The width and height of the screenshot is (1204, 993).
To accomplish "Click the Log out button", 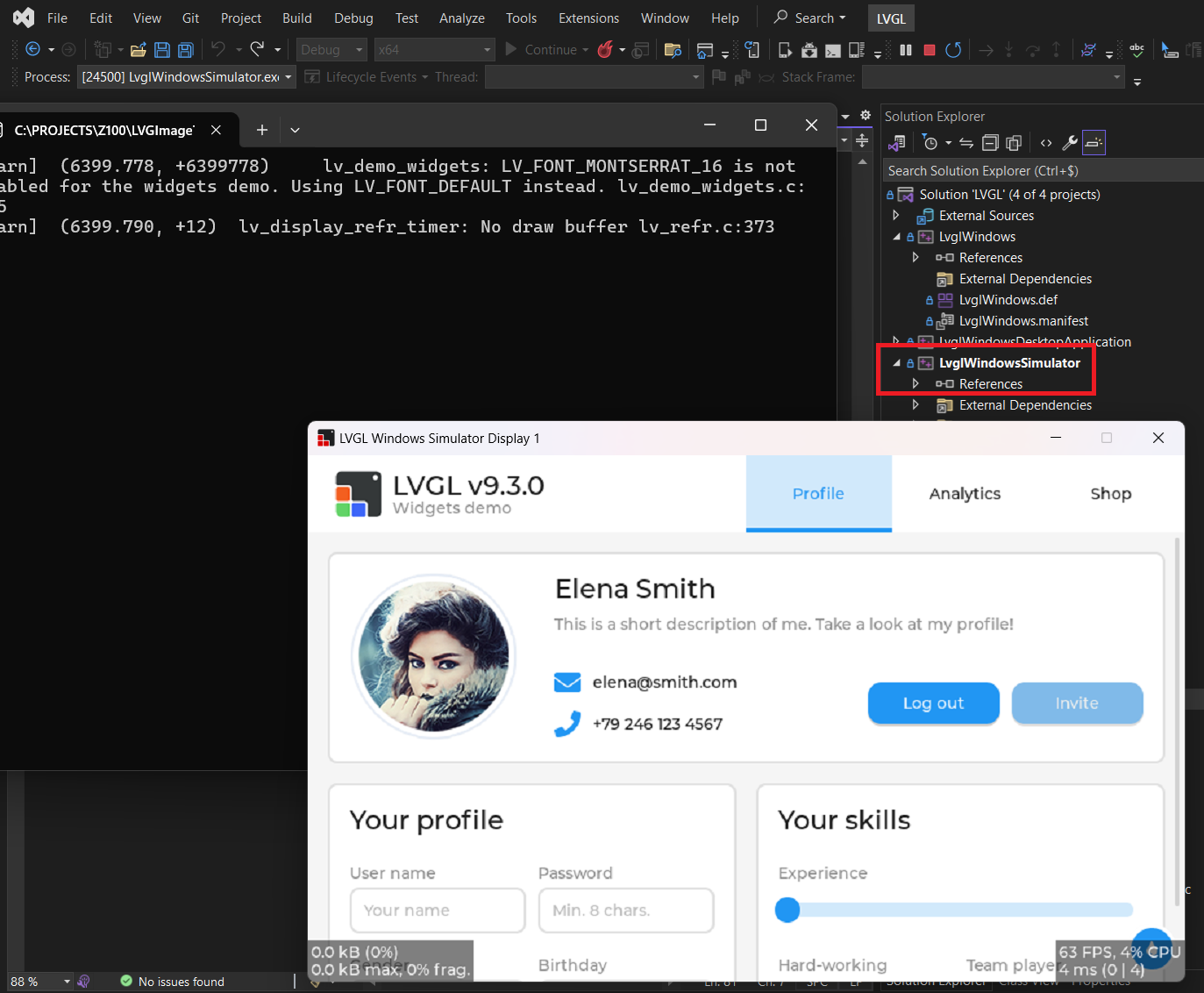I will [x=933, y=703].
